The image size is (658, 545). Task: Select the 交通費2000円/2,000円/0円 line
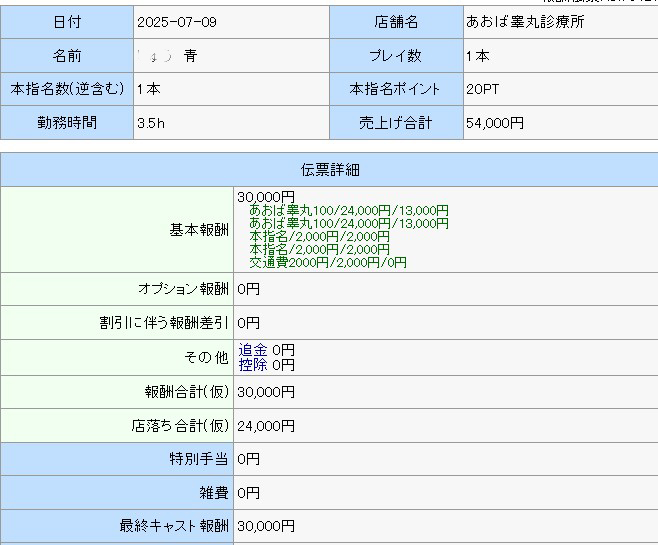point(328,262)
